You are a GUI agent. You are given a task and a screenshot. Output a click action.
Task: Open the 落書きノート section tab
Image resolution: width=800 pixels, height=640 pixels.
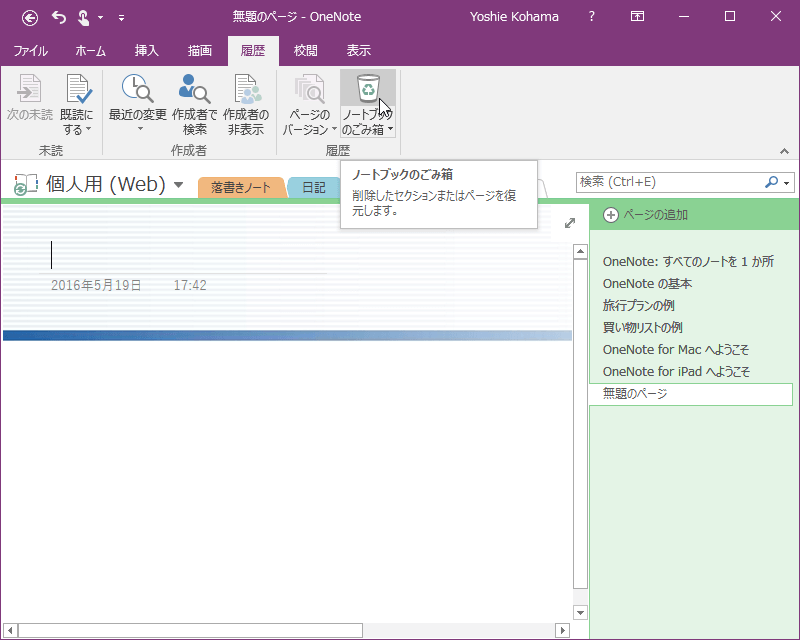[x=240, y=187]
